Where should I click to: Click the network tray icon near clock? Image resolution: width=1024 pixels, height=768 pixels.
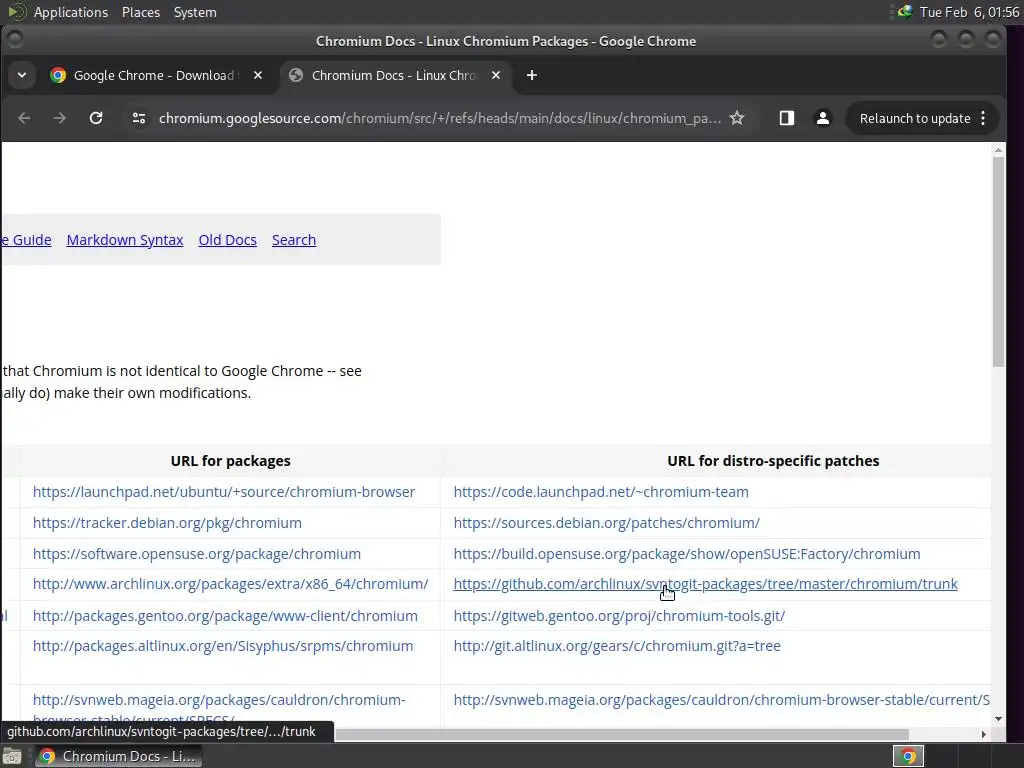[x=904, y=12]
